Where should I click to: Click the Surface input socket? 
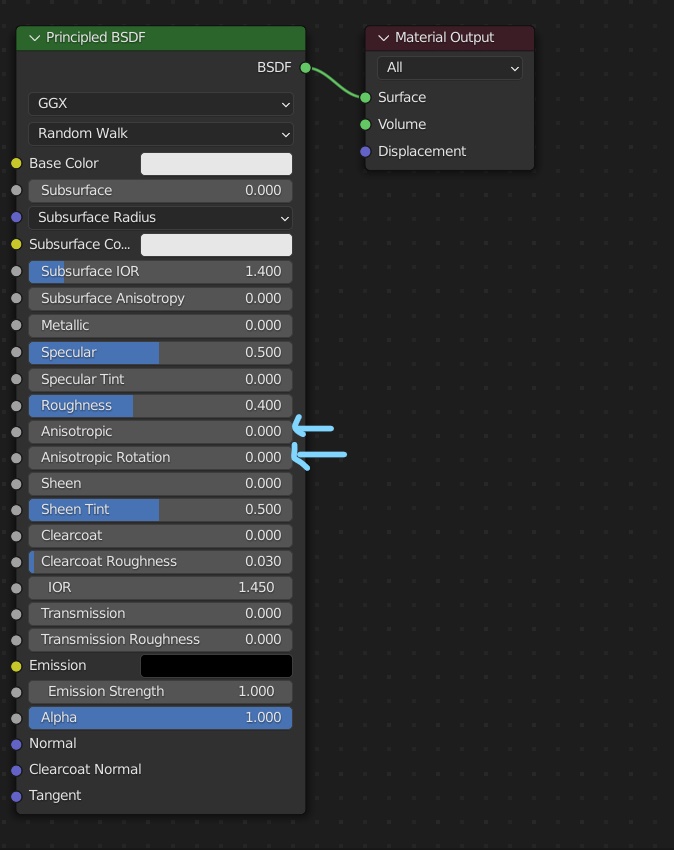[365, 98]
